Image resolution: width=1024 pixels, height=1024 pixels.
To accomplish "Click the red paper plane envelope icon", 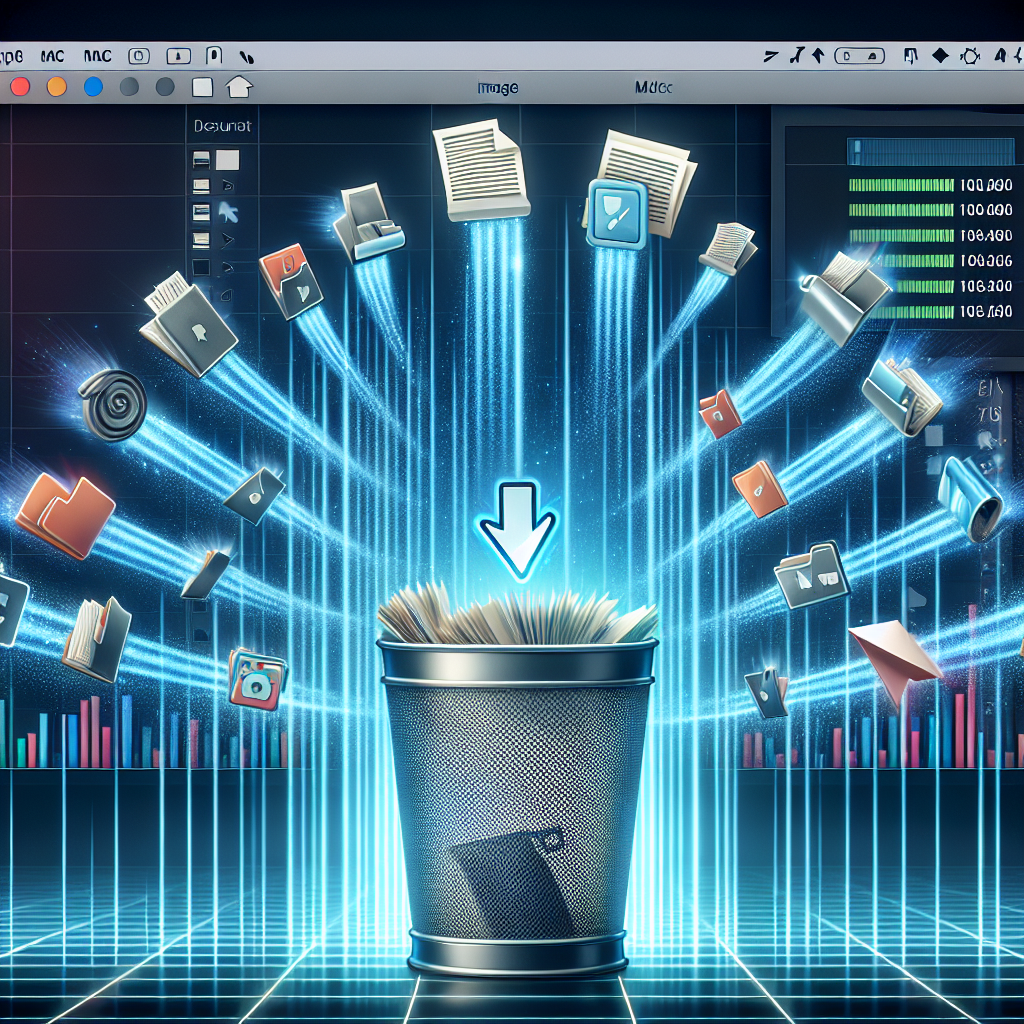I will tap(893, 650).
